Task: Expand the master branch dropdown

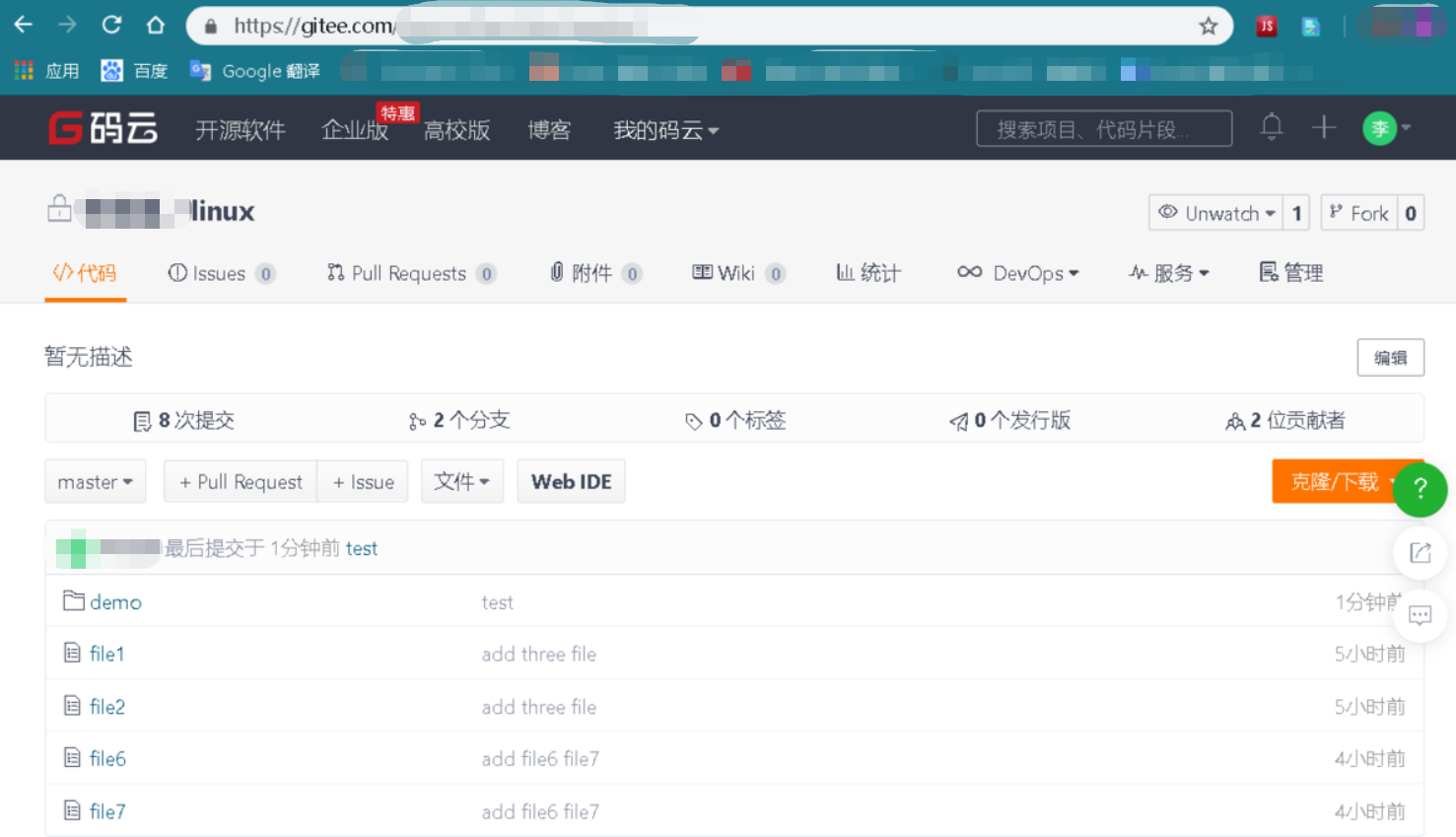Action: point(96,482)
